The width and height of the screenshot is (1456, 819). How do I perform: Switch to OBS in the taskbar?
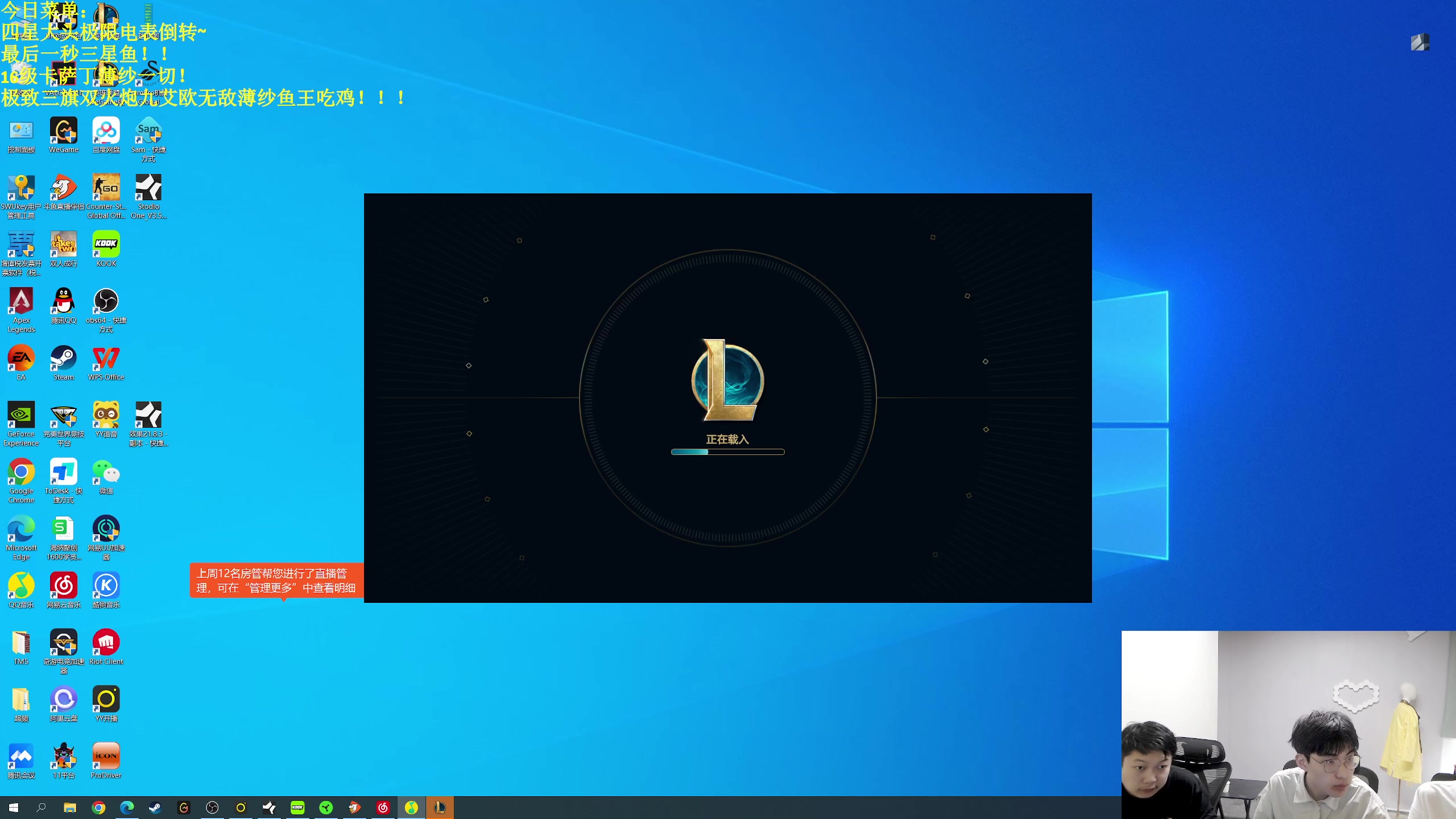point(212,808)
